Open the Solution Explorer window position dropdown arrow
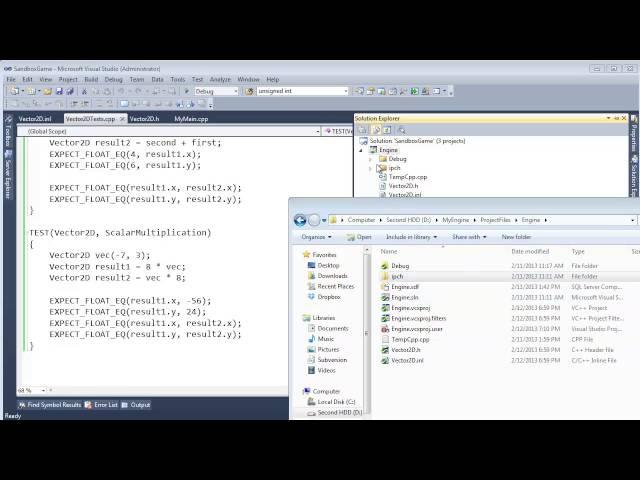640x480 pixels. coord(608,118)
